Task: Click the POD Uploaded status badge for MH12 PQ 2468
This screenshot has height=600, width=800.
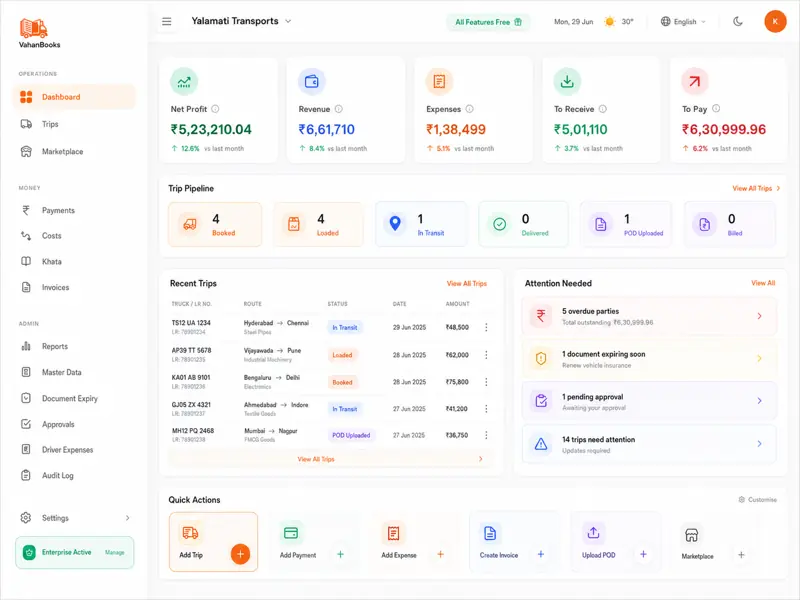Action: tap(351, 435)
